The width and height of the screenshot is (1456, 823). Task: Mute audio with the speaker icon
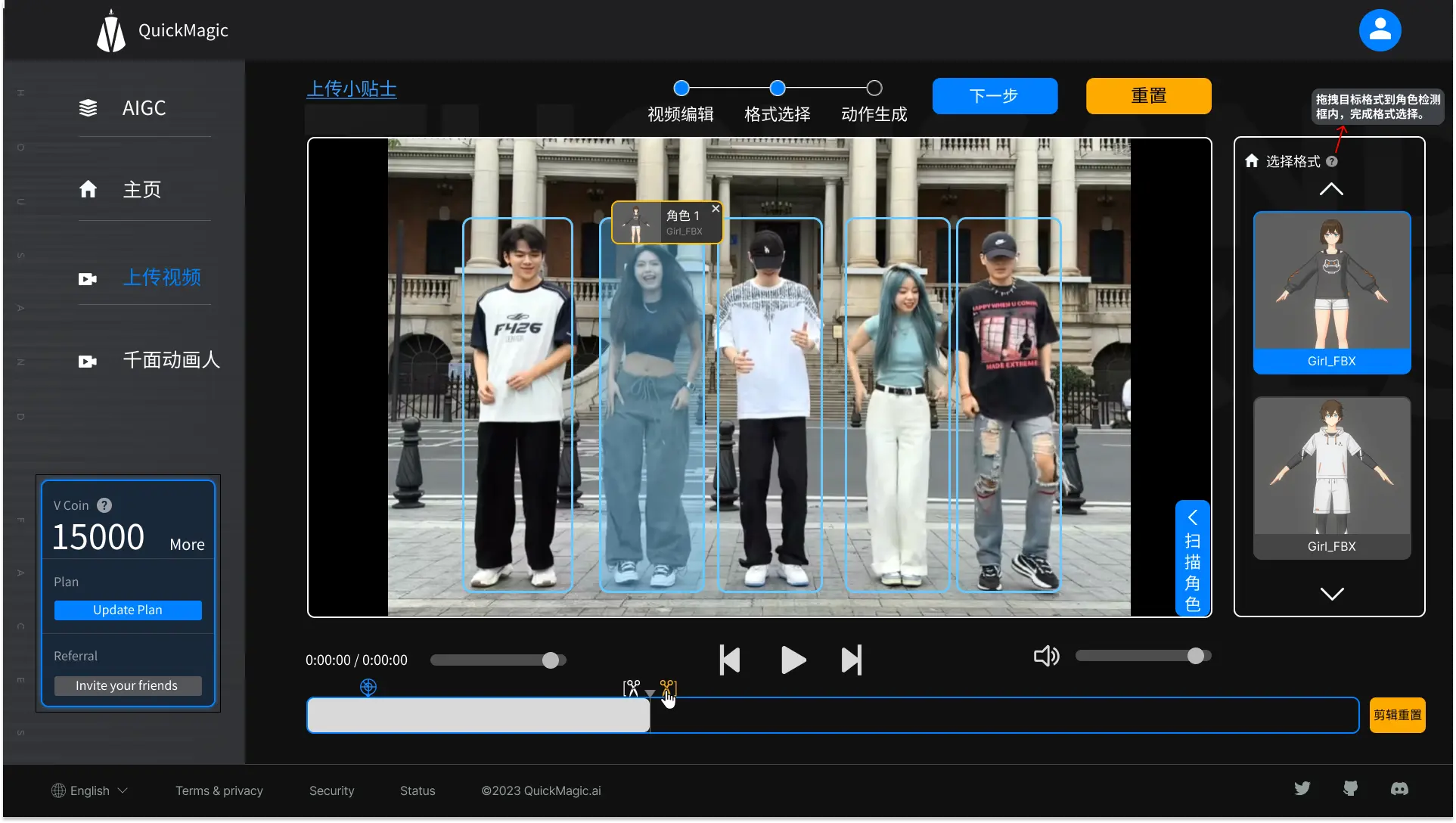(x=1046, y=657)
